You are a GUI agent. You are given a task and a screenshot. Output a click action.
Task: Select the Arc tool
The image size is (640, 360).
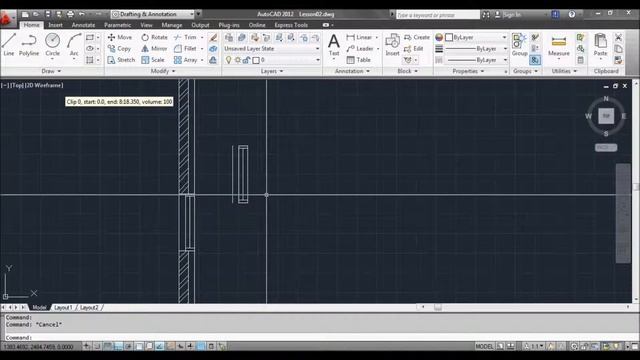coord(74,46)
